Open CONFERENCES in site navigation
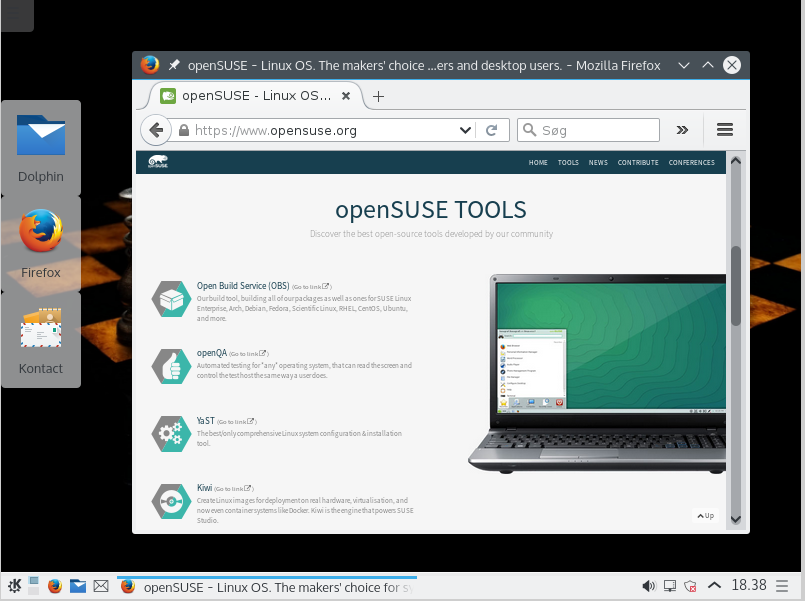805x601 pixels. pyautogui.click(x=691, y=162)
